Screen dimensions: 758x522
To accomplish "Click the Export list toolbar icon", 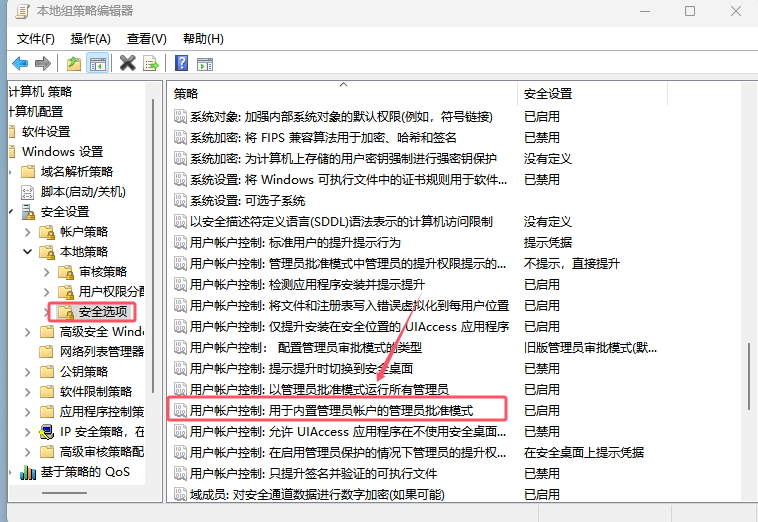I will coord(151,64).
